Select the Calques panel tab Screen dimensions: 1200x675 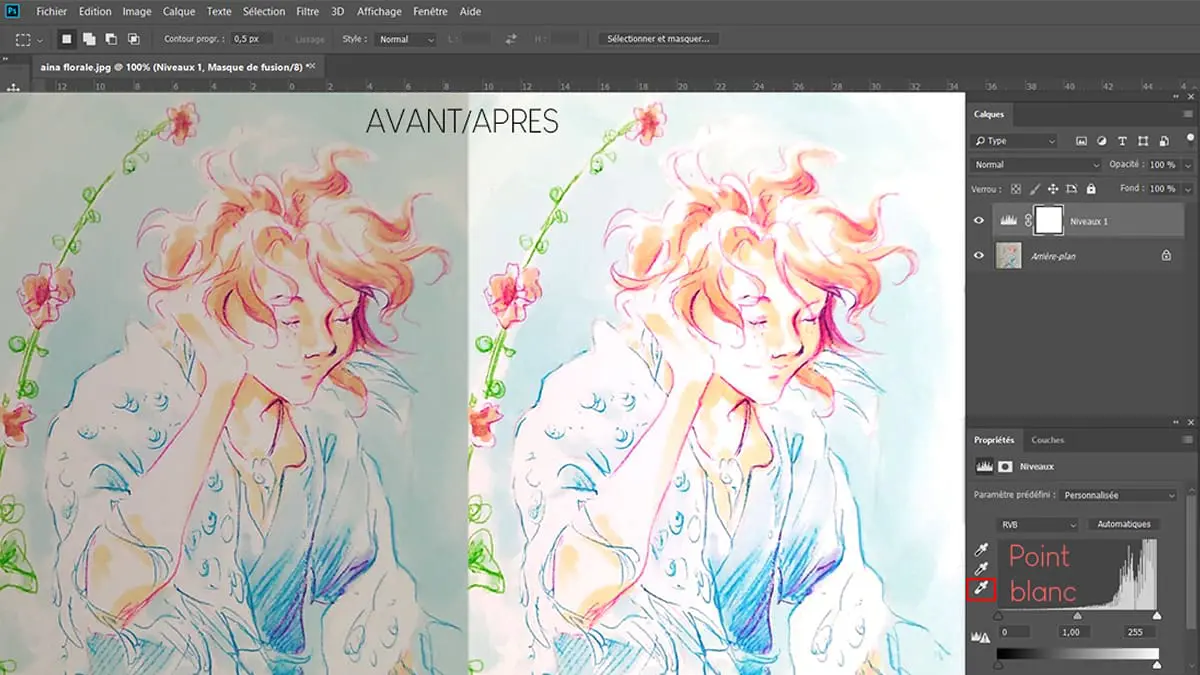[x=989, y=114]
